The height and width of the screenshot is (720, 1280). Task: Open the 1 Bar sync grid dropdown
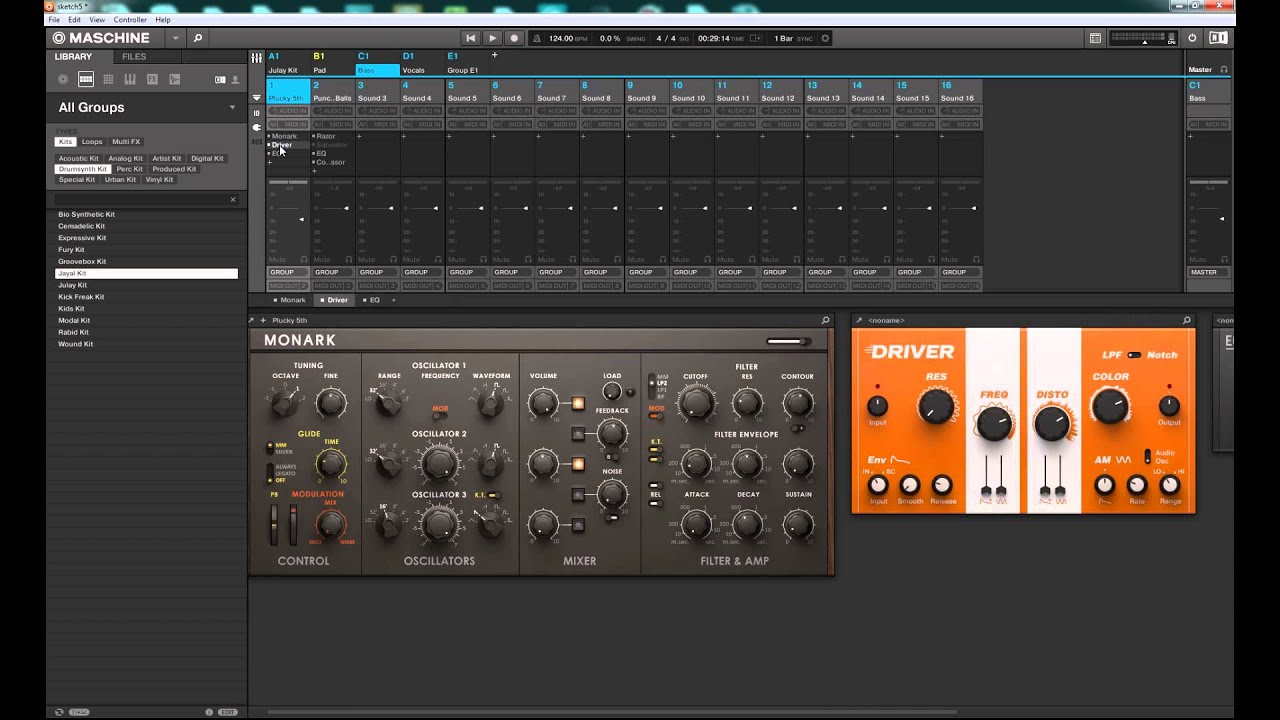(x=783, y=38)
